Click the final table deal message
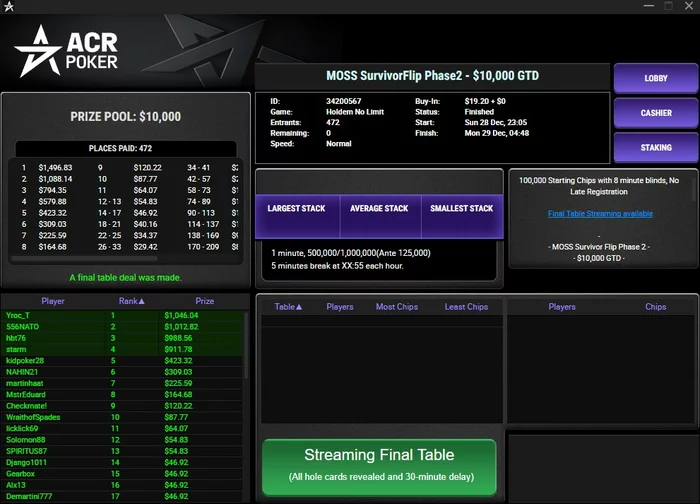700x504 pixels. 125,277
